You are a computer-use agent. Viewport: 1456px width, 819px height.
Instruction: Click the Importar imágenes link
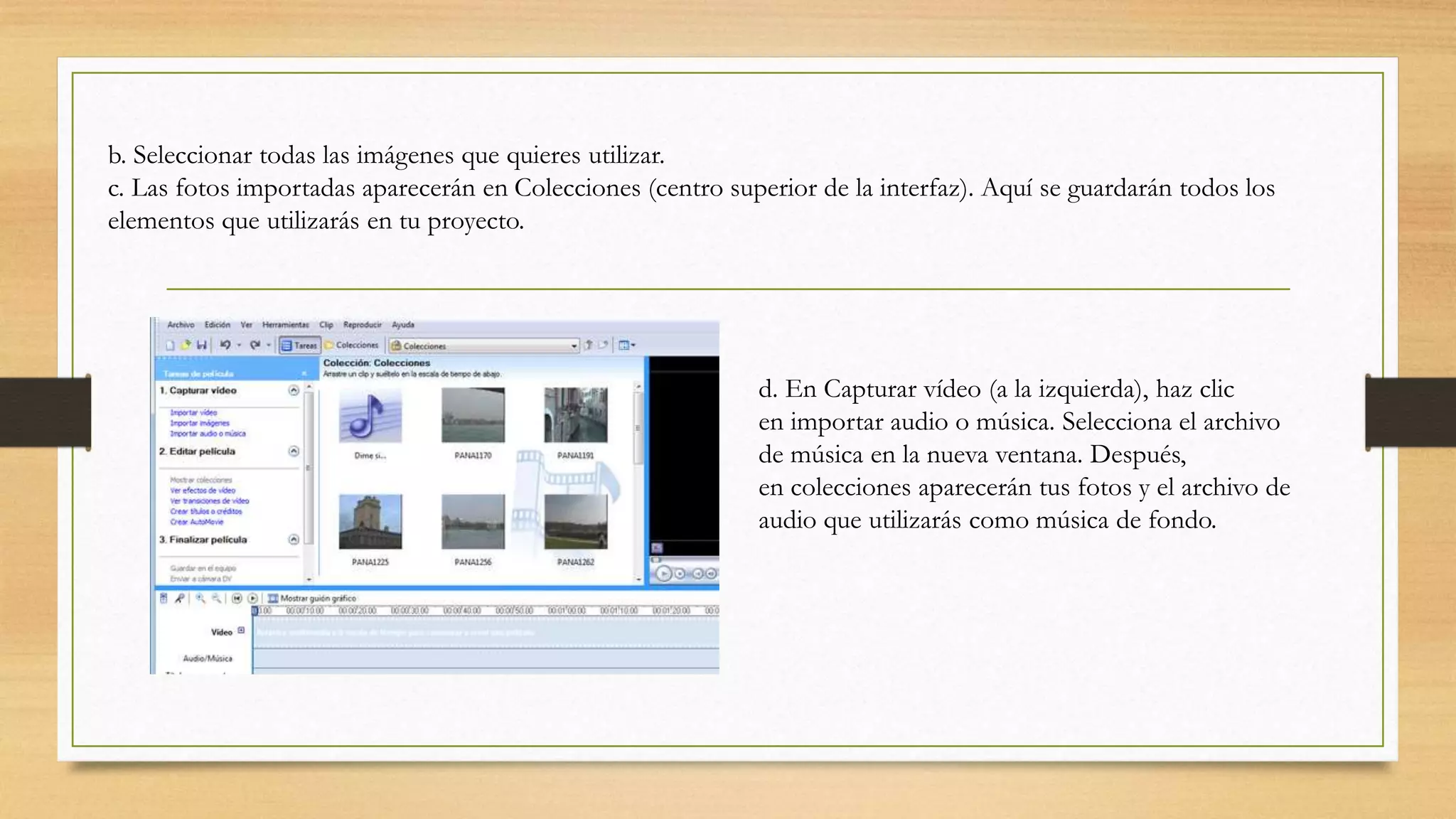(x=200, y=423)
